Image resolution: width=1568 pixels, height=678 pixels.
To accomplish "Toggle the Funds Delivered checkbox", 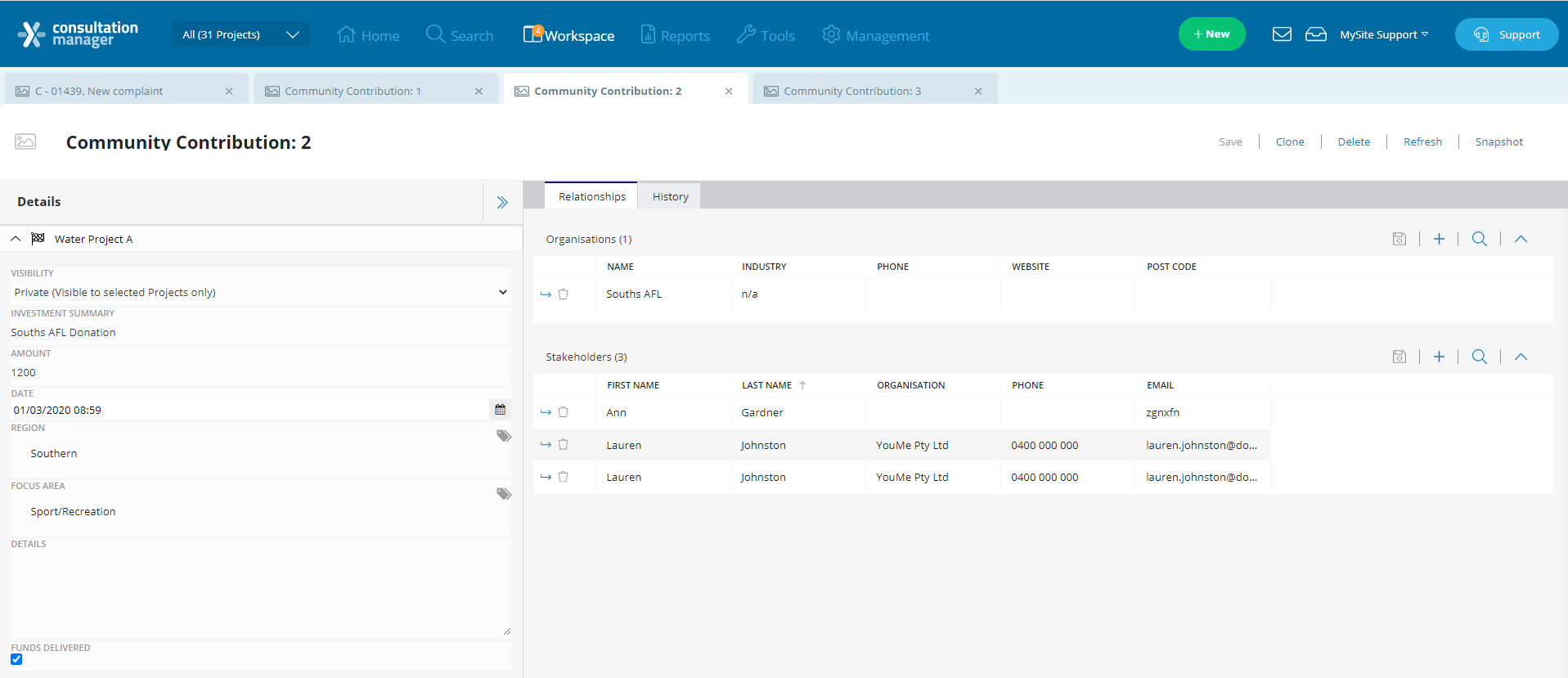I will (x=16, y=659).
